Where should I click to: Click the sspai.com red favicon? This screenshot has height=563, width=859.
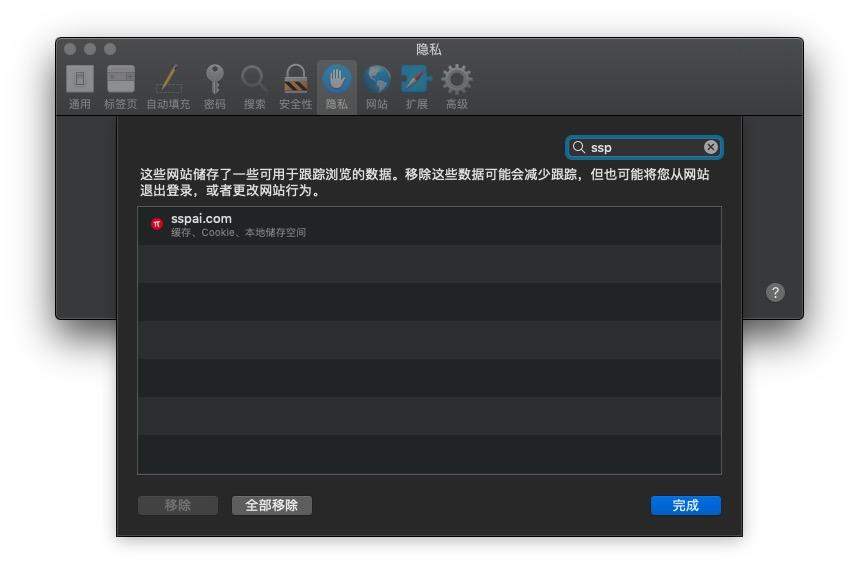[157, 224]
